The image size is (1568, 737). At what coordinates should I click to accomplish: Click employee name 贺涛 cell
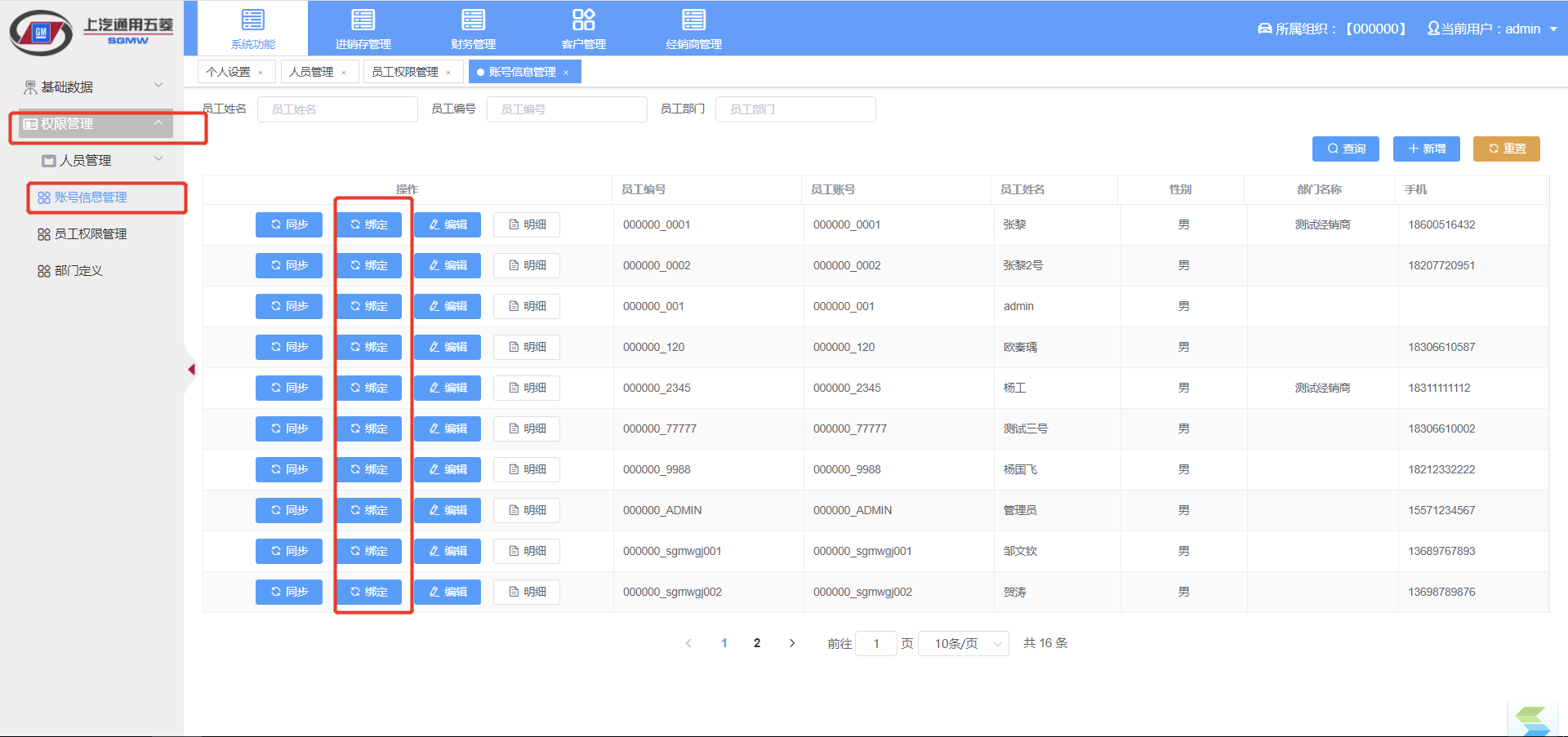click(1015, 592)
